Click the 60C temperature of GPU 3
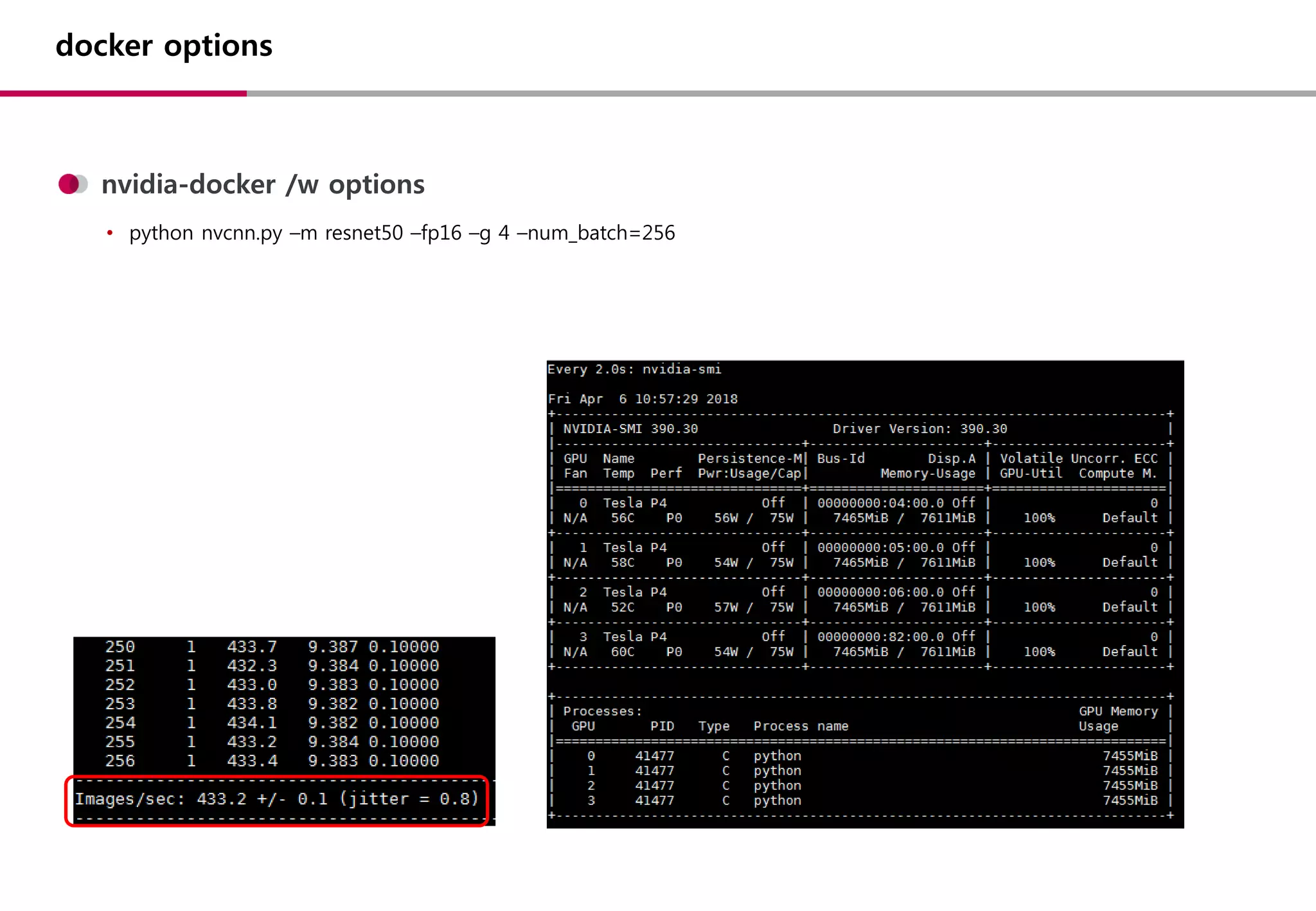This screenshot has width=1316, height=911. [623, 651]
